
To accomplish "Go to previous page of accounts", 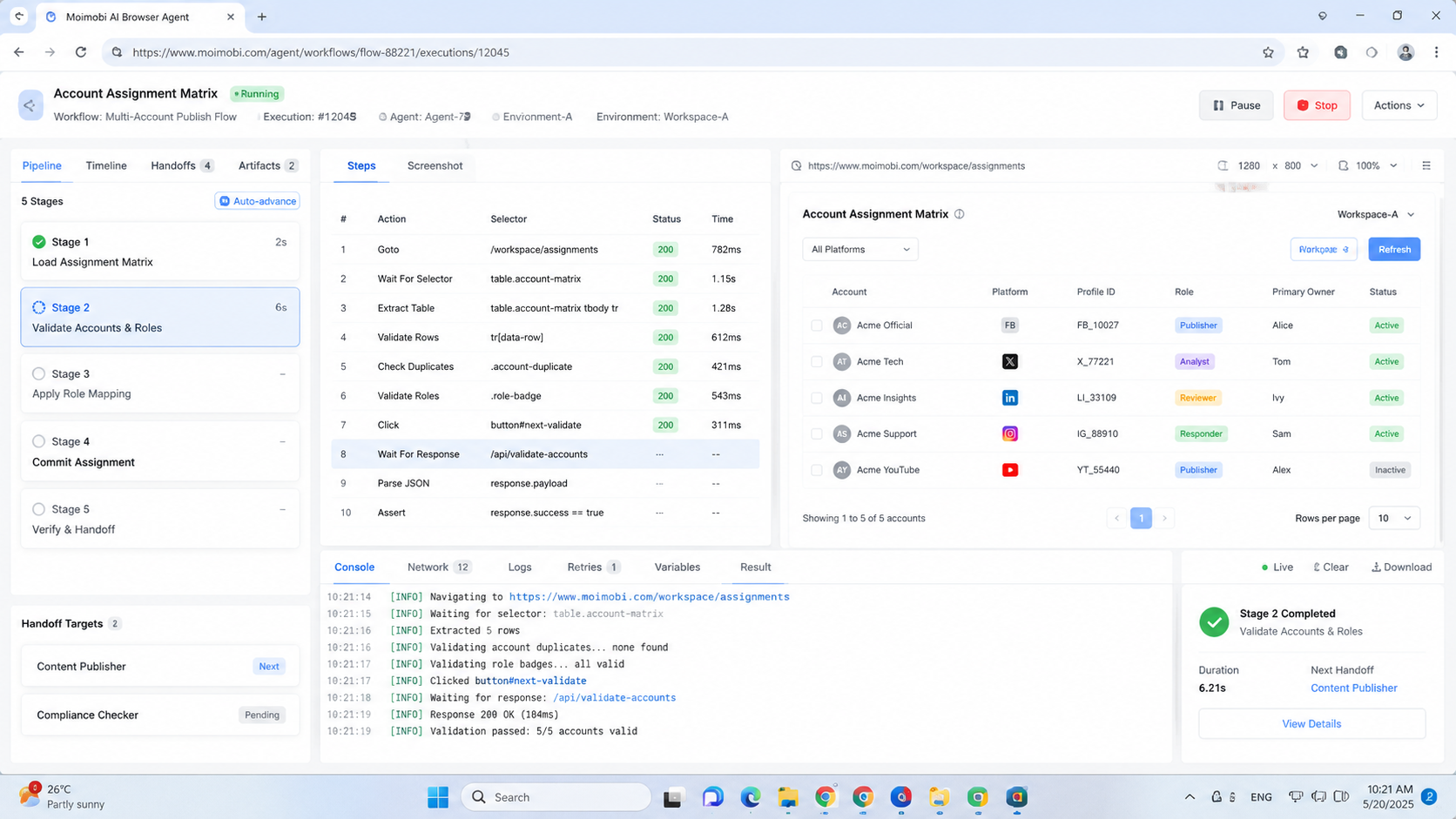I will click(x=1117, y=518).
